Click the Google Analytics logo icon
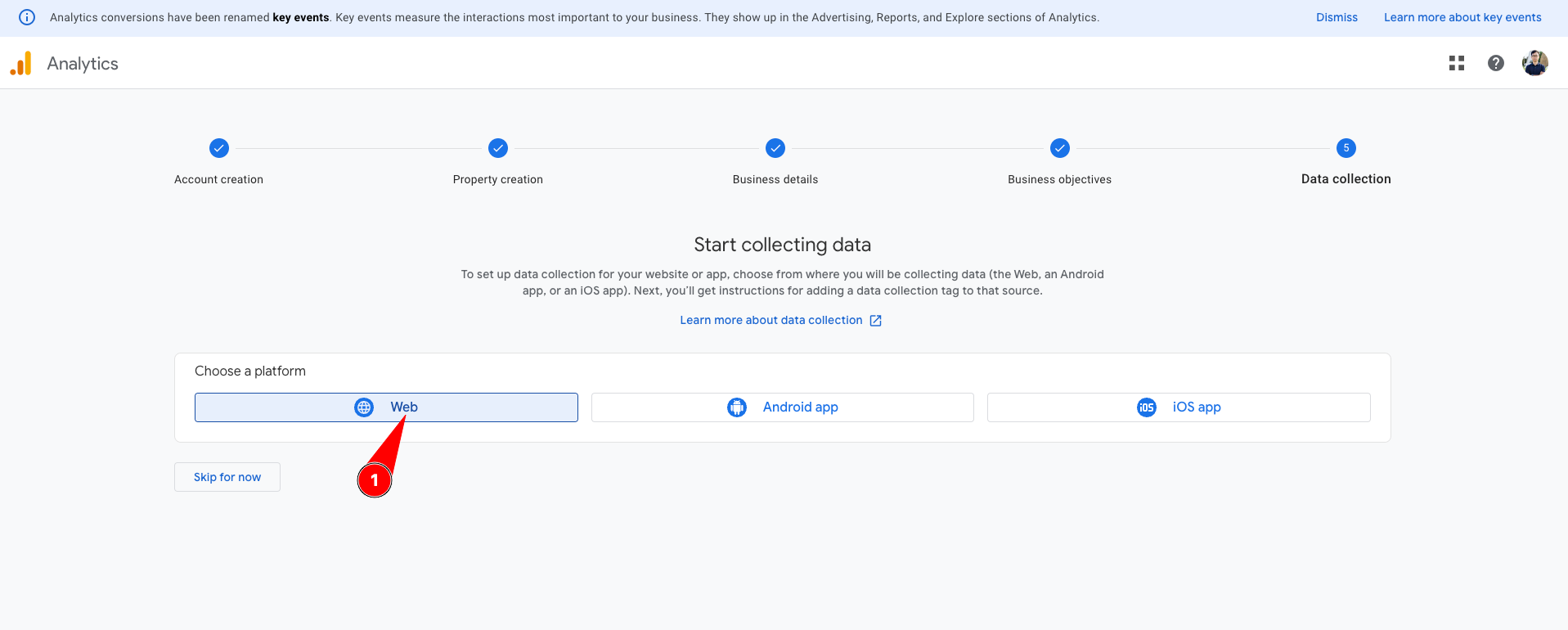This screenshot has height=630, width=1568. 21,64
